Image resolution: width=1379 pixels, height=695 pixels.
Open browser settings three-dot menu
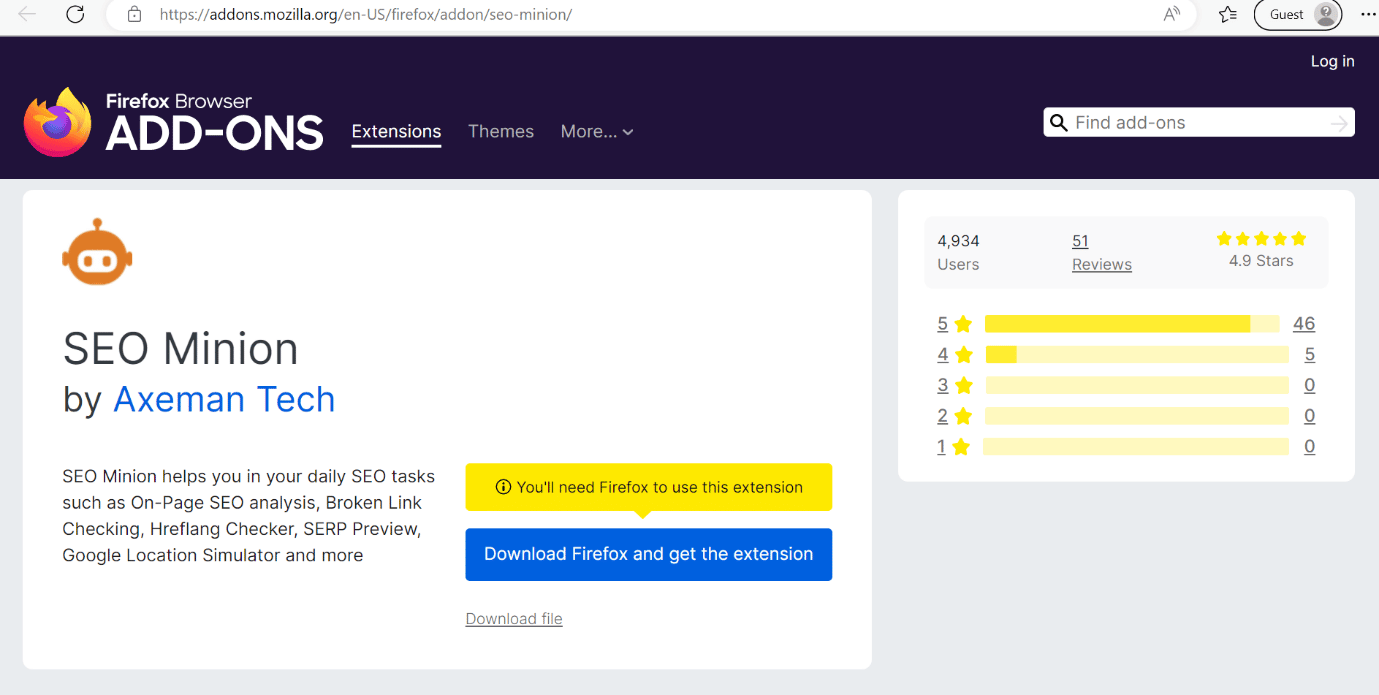click(1367, 14)
